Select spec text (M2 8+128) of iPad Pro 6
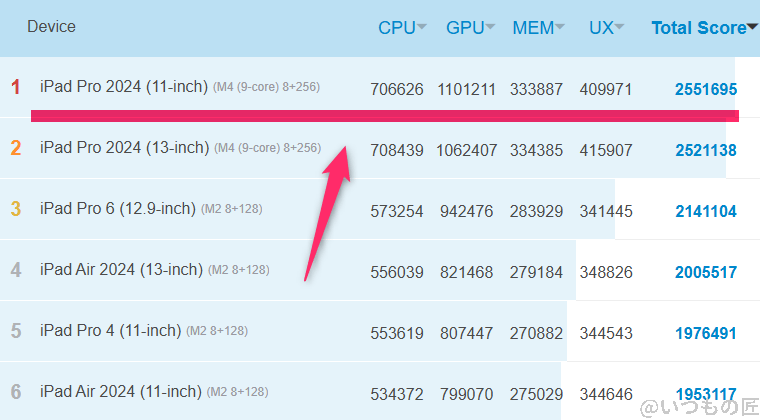760x420 pixels. tap(232, 209)
